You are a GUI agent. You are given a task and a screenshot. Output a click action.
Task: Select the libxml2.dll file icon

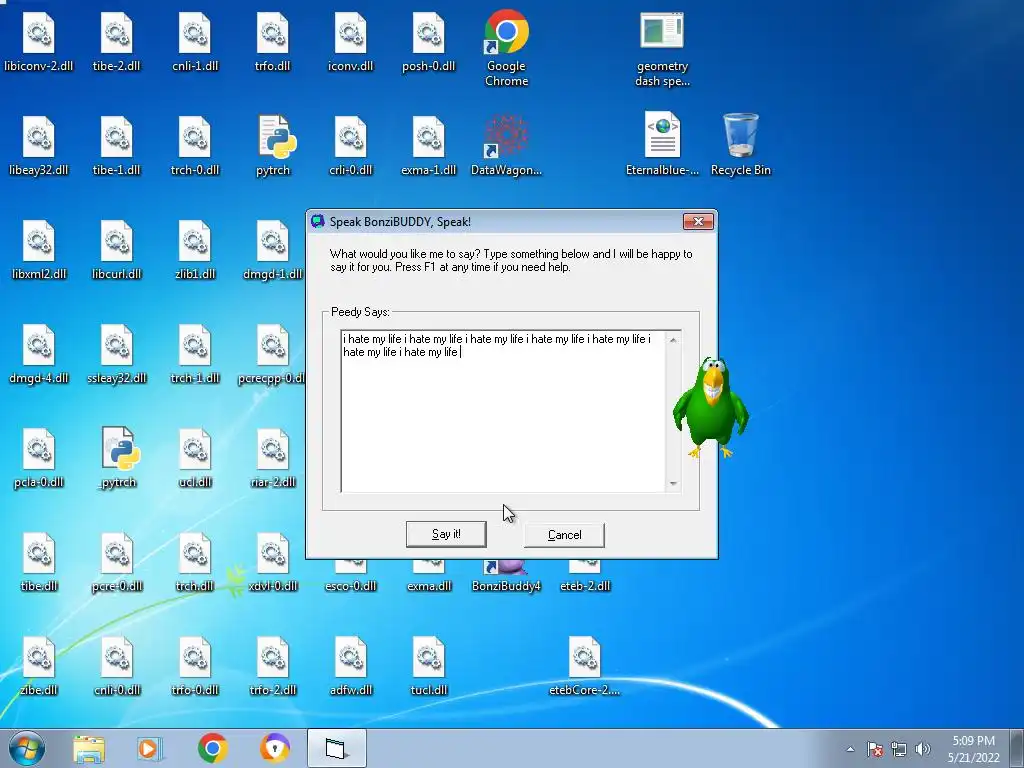[39, 249]
